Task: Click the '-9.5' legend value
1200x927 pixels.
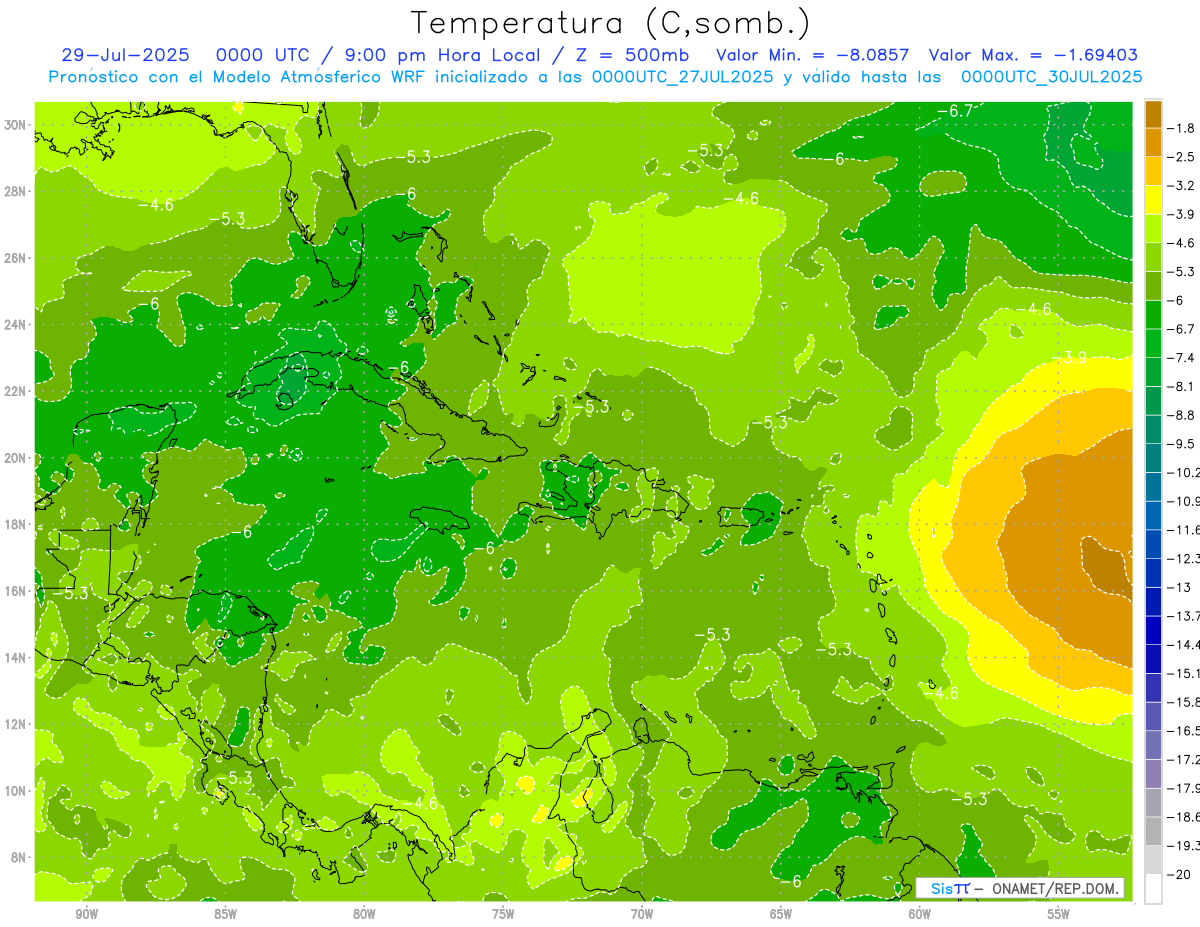Action: [x=1181, y=444]
